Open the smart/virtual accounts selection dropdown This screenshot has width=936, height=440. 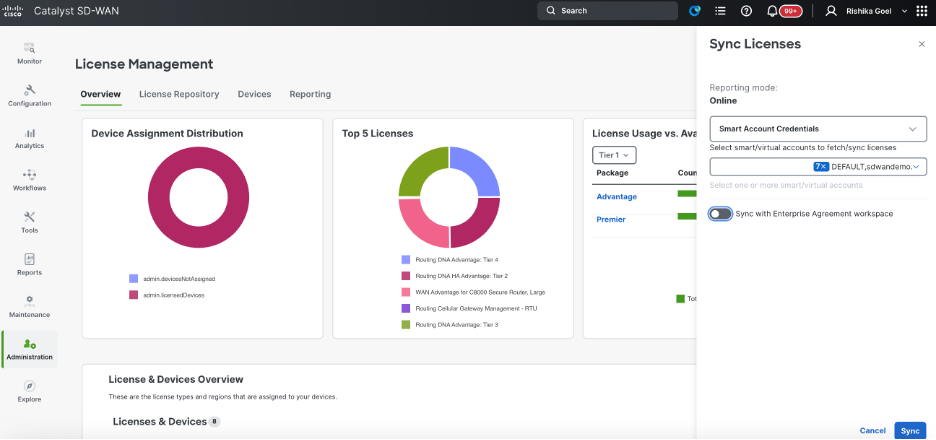click(818, 167)
